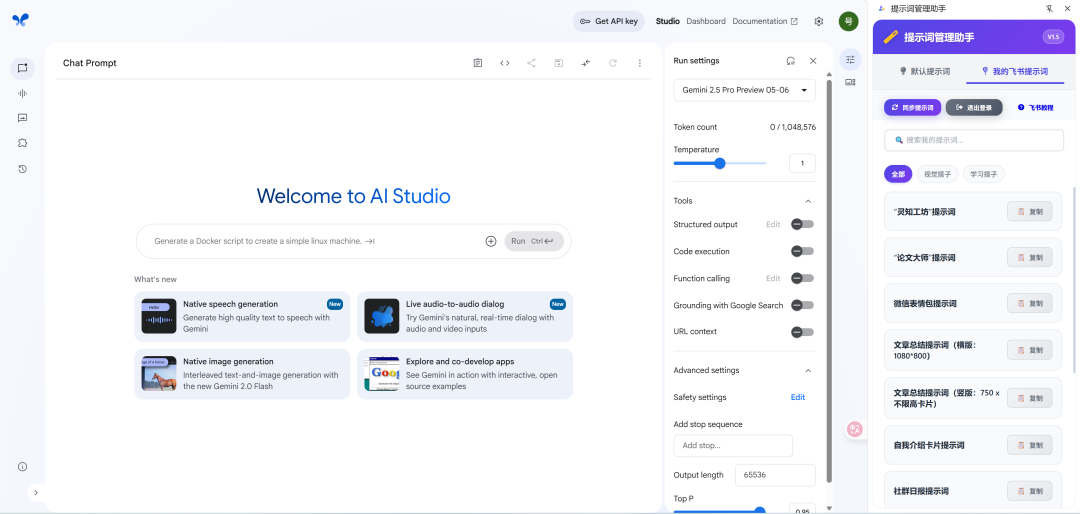Select the 学习橘子 filter chip

pyautogui.click(x=984, y=174)
